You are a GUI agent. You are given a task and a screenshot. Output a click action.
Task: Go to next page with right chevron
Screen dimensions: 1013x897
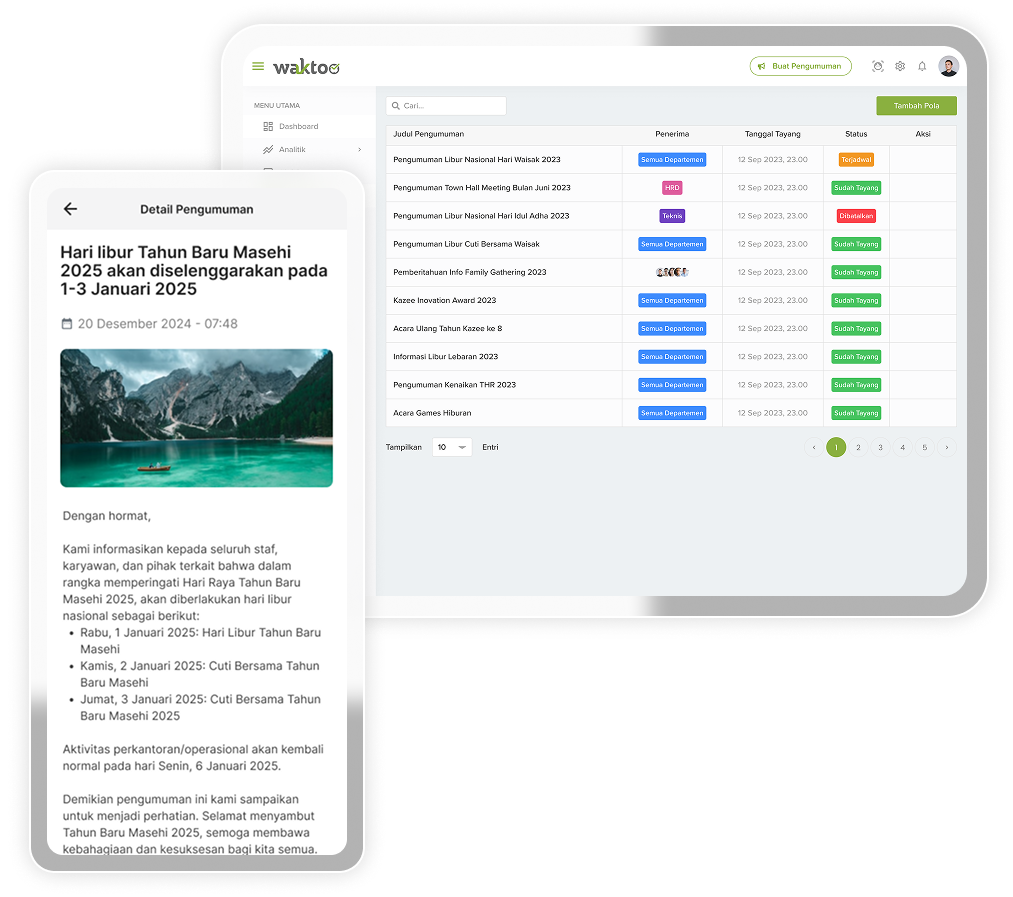[946, 448]
